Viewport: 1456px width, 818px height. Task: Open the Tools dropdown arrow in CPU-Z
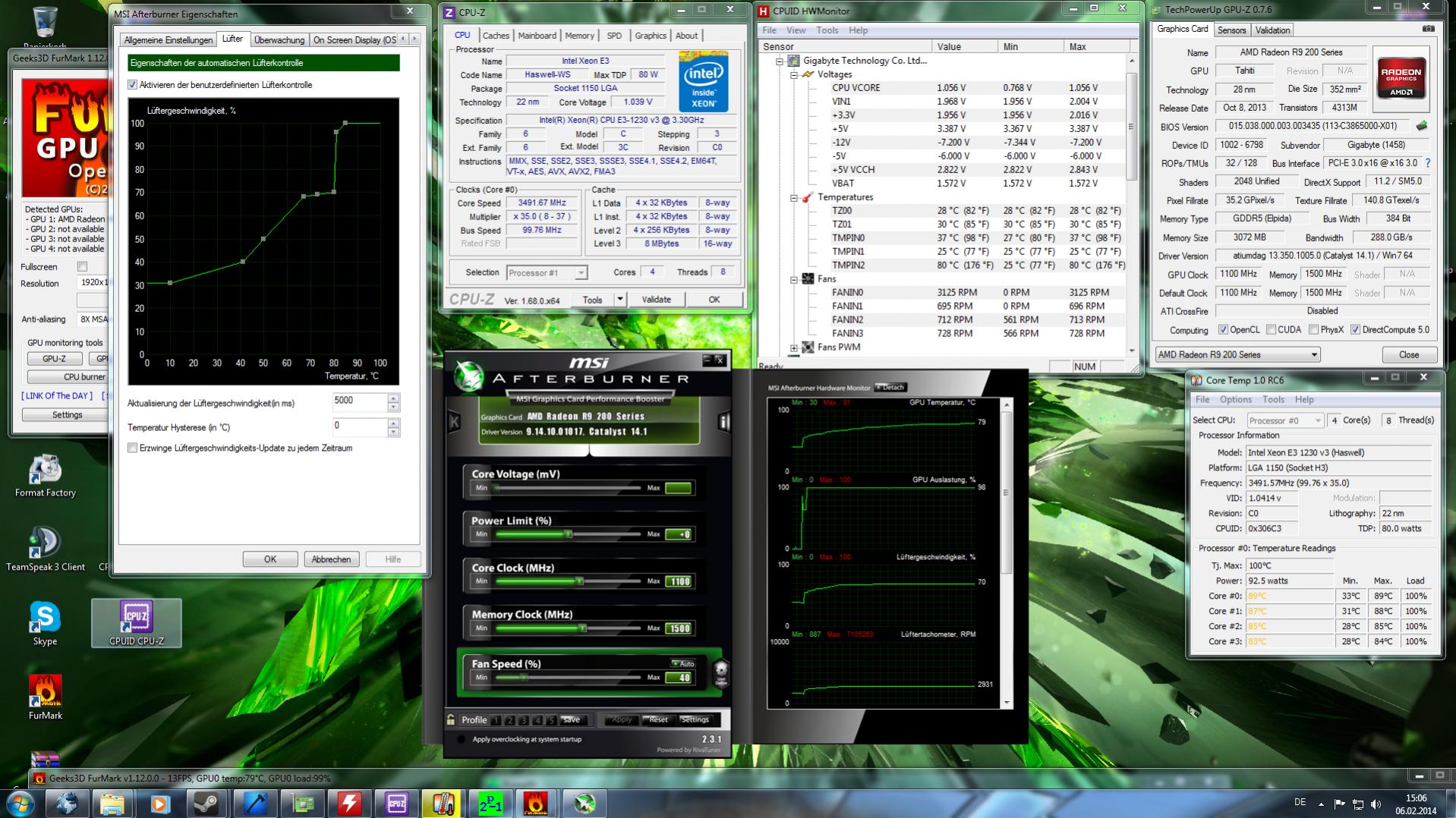point(619,300)
